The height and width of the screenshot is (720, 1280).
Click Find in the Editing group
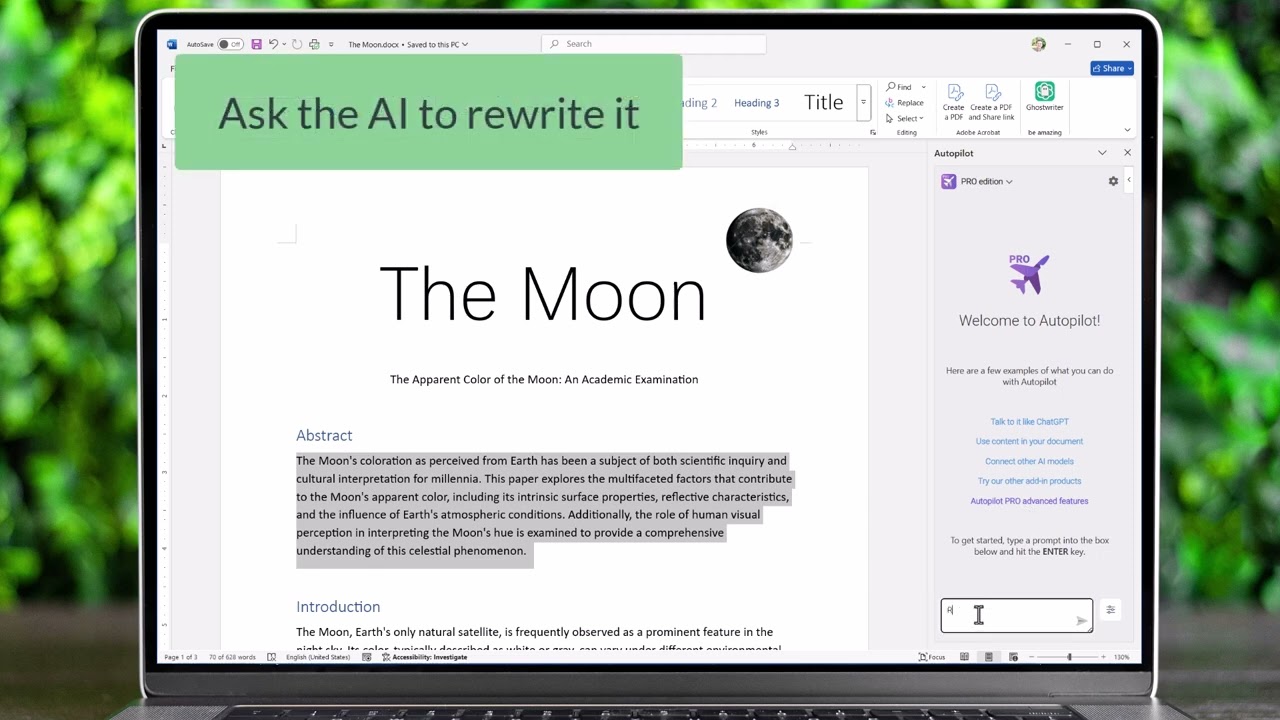900,87
